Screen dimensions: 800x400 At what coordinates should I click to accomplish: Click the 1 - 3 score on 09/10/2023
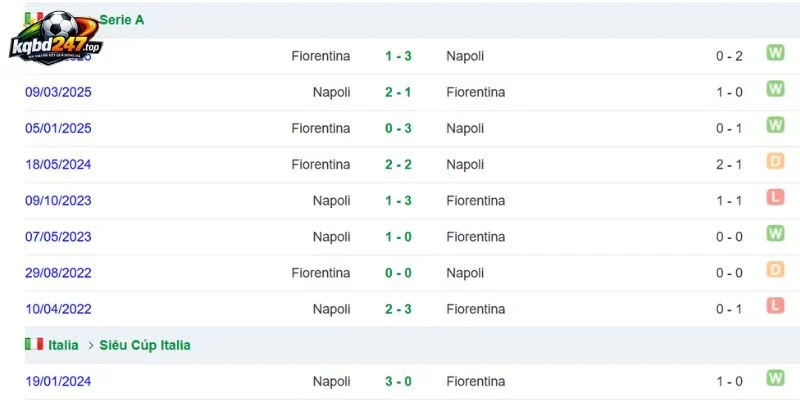398,201
